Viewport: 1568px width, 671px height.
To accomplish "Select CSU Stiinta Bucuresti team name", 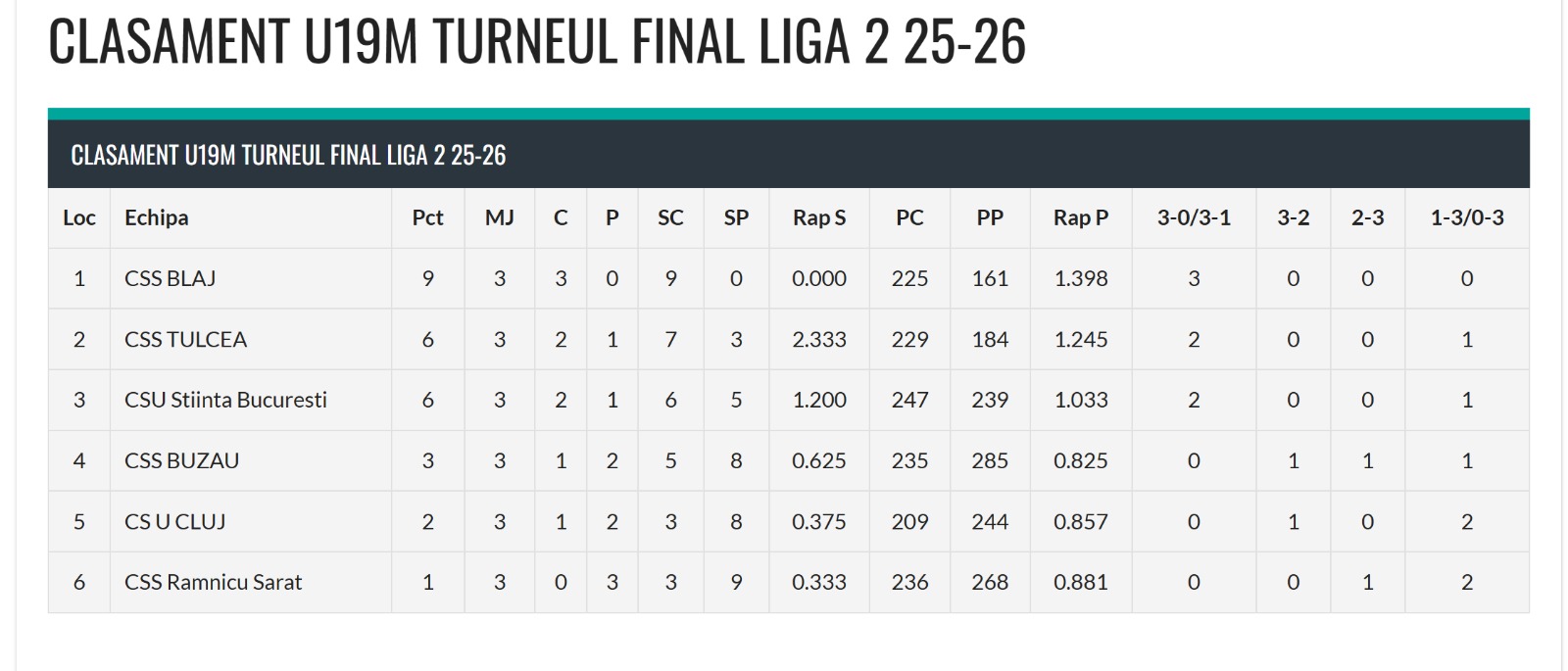I will 225,400.
